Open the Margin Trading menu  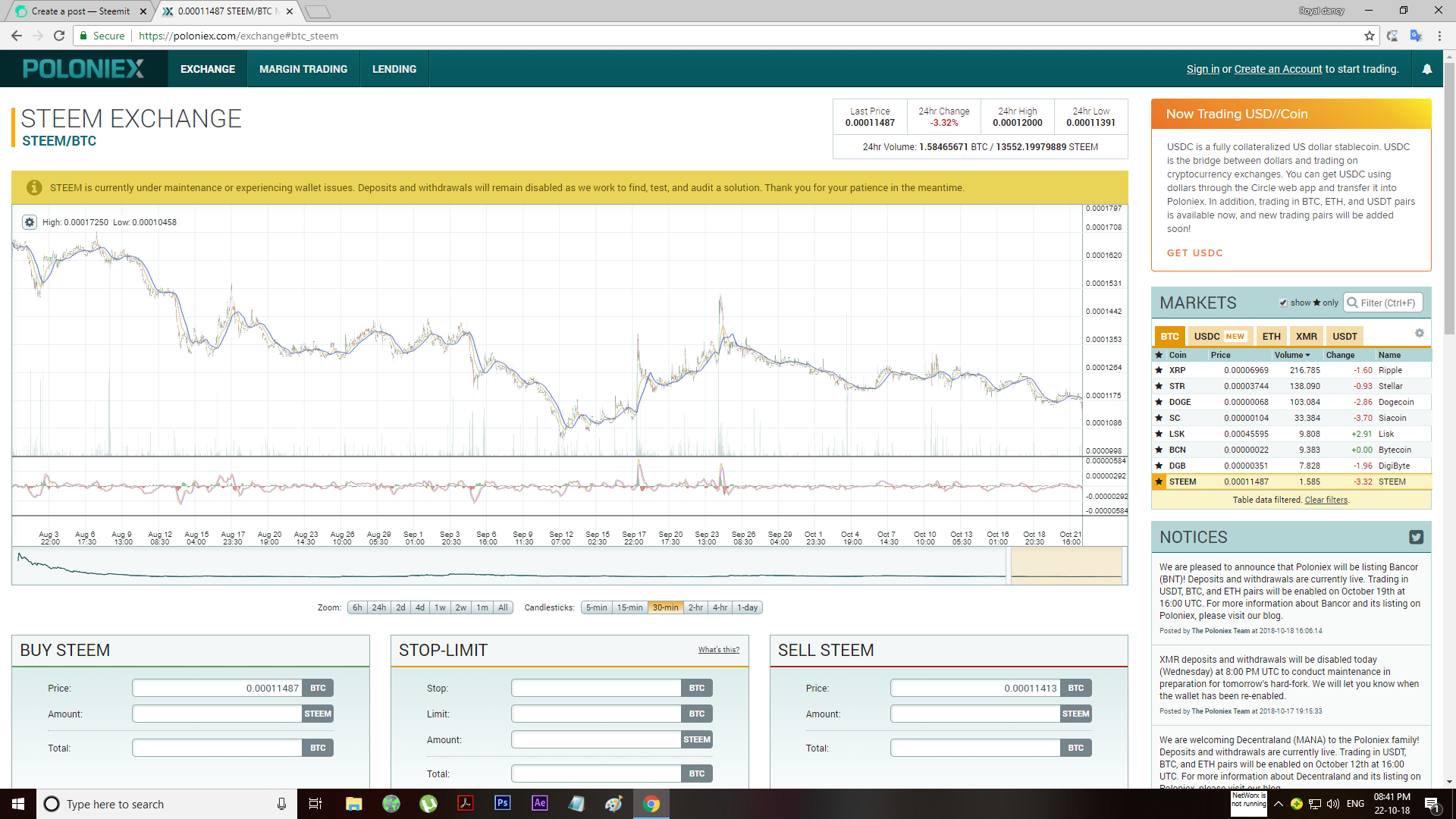303,69
